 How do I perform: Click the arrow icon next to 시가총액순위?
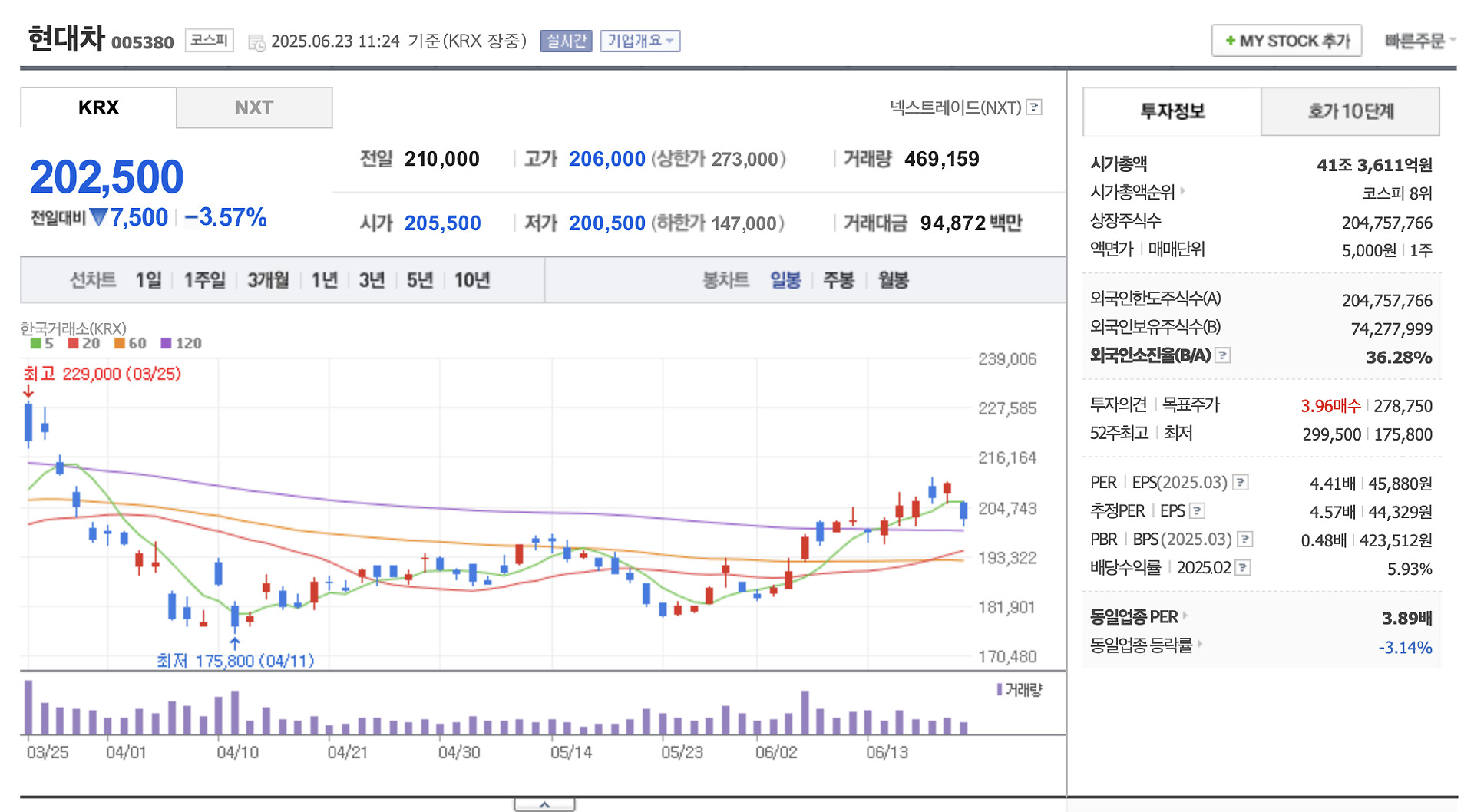coord(1183,191)
